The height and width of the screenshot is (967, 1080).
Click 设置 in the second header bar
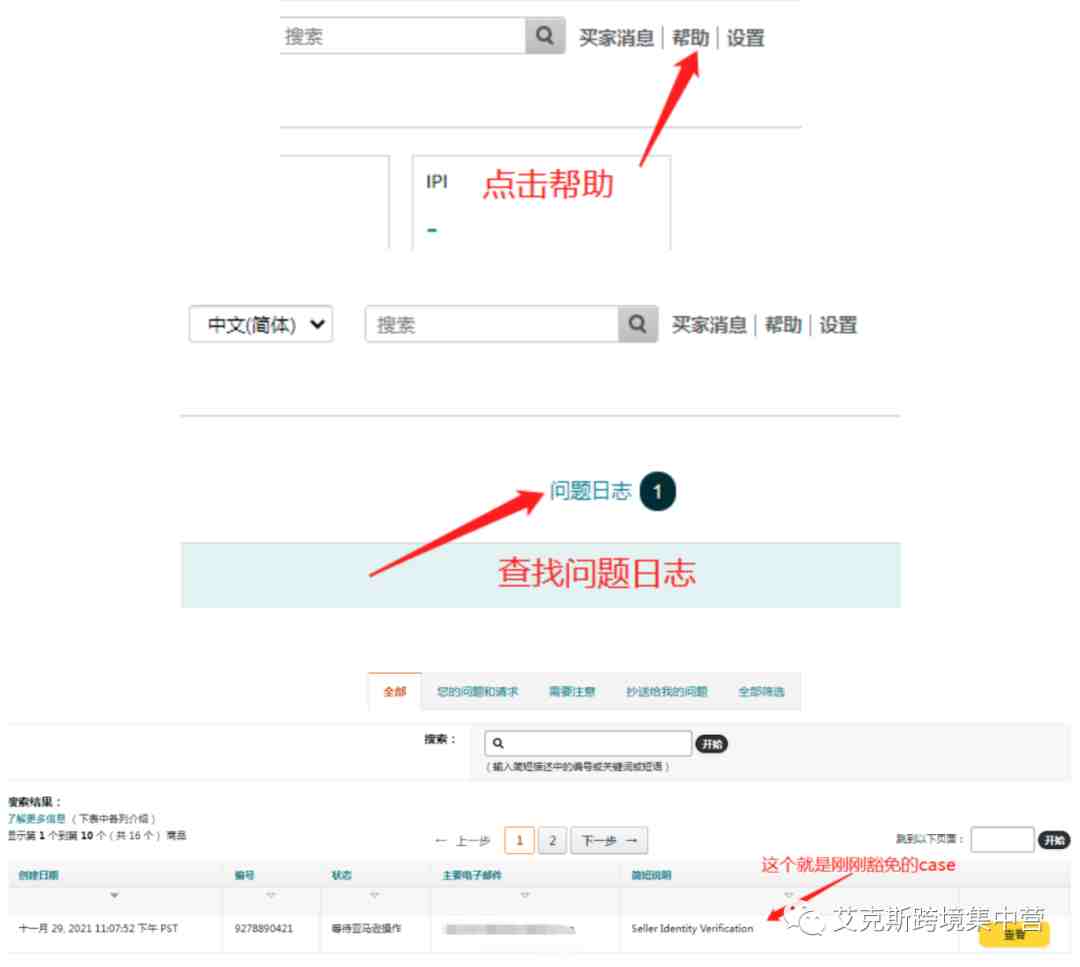[x=838, y=325]
